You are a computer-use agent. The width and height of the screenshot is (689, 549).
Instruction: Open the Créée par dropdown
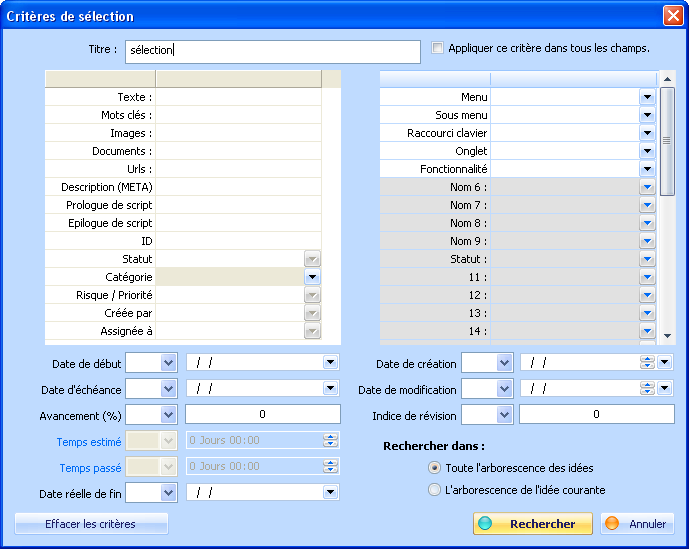click(312, 313)
